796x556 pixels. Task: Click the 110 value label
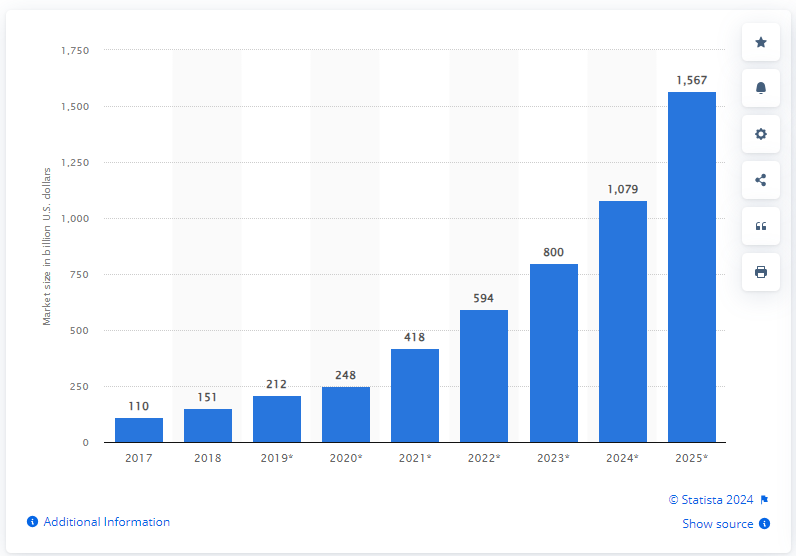139,406
